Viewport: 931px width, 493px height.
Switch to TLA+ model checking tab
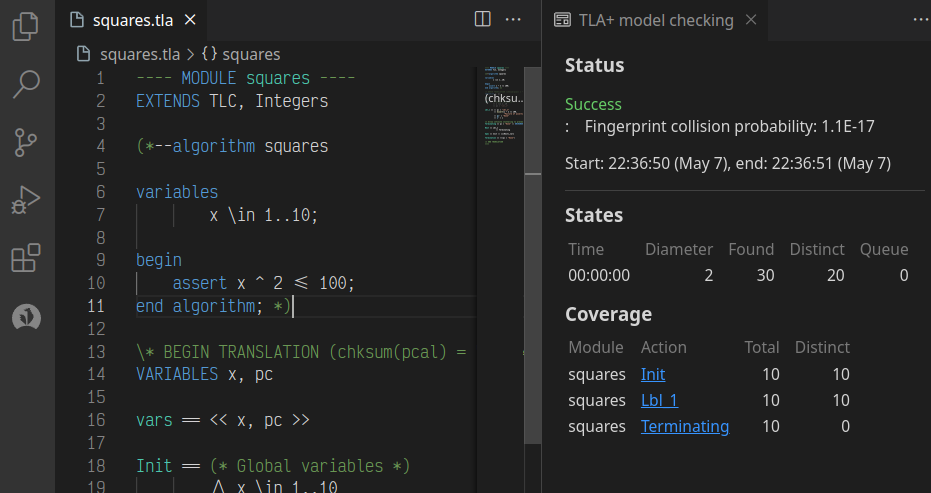[x=655, y=20]
